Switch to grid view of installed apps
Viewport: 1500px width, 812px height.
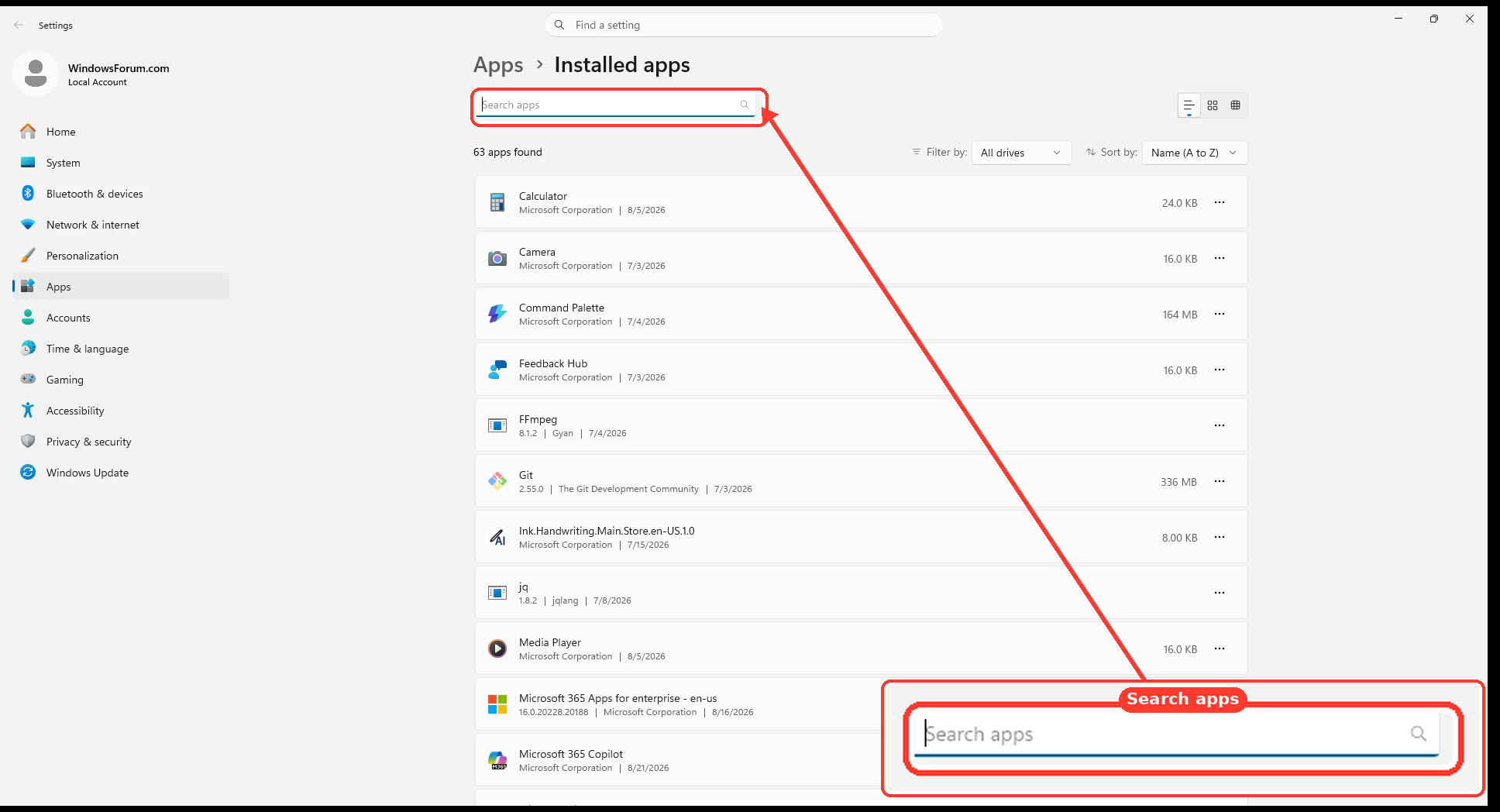(x=1213, y=105)
